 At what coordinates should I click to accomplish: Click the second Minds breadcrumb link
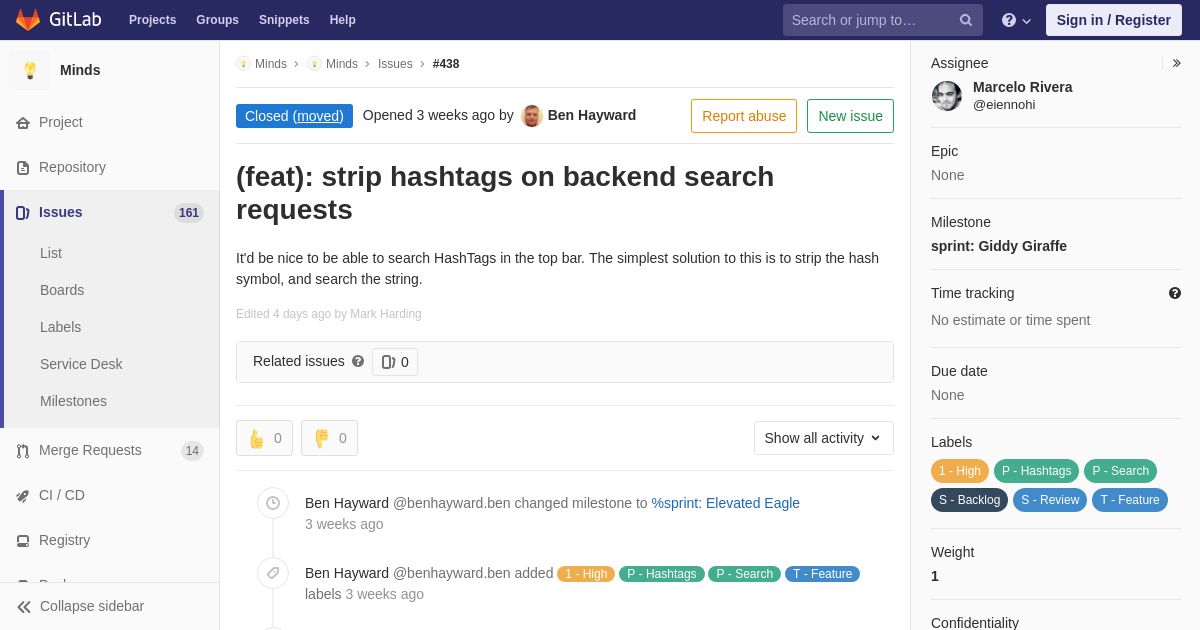tap(342, 64)
